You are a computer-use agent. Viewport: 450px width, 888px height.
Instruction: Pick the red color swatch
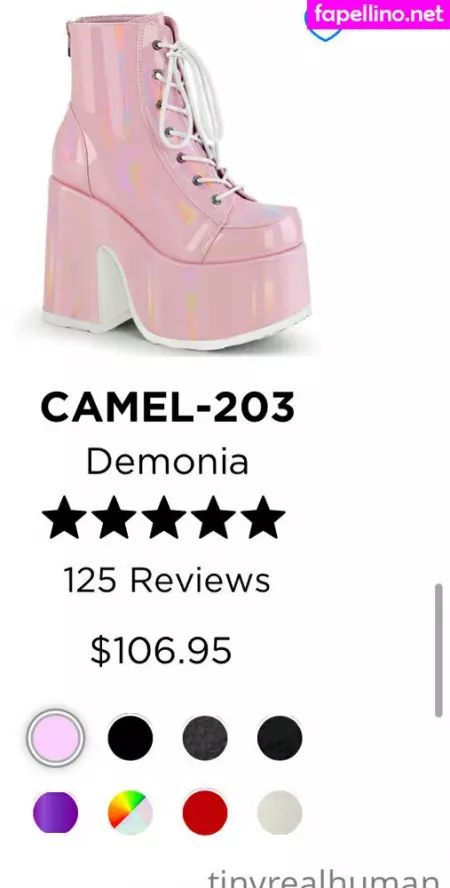click(x=205, y=813)
